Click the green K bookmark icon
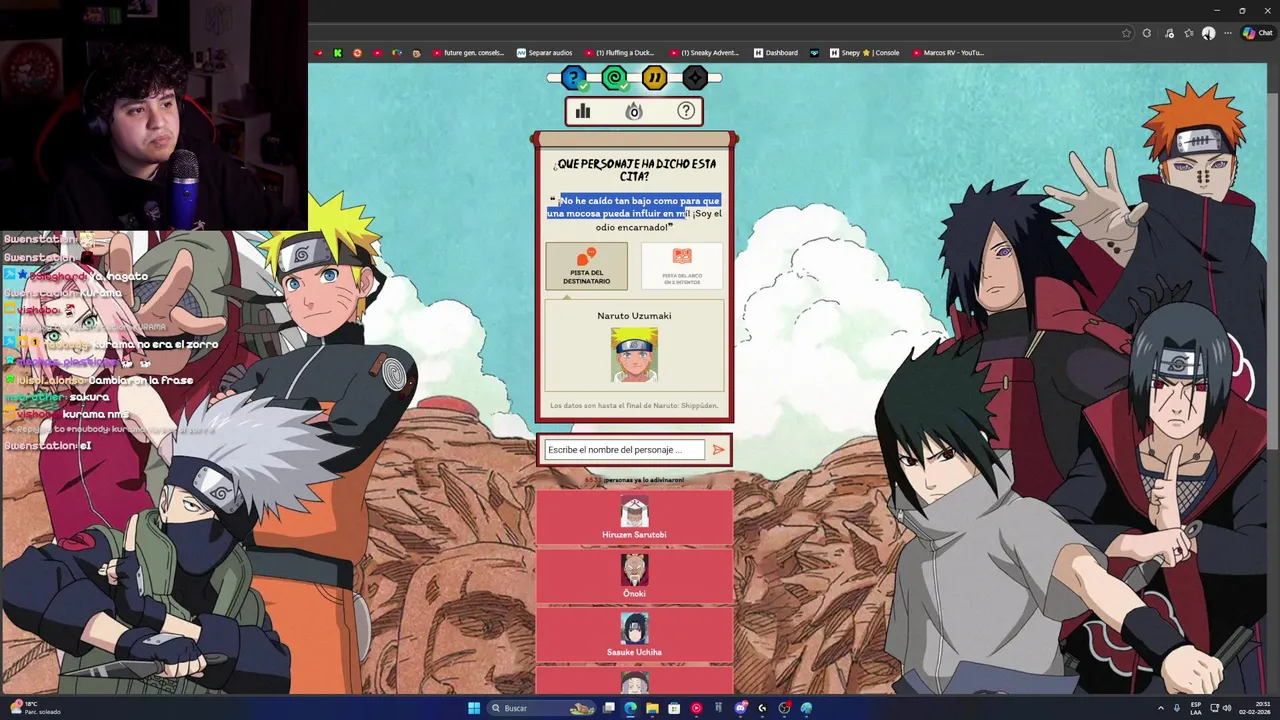 [x=338, y=53]
